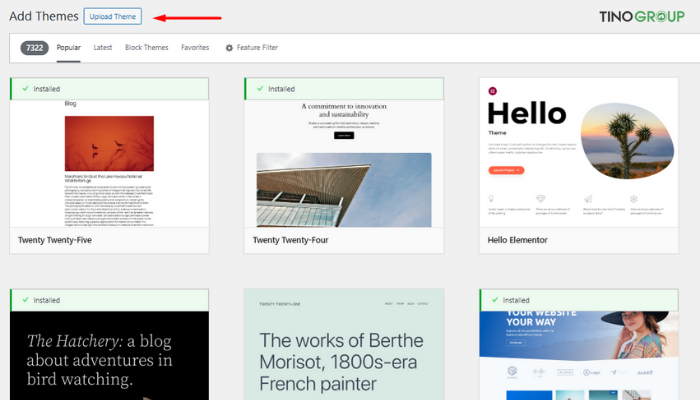Click the Elementor logo icon on Hello theme
The width and height of the screenshot is (700, 400).
492,91
